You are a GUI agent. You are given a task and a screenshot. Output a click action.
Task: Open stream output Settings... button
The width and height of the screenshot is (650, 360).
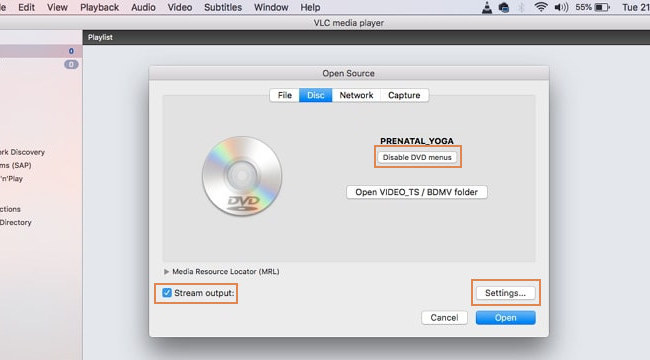click(505, 293)
